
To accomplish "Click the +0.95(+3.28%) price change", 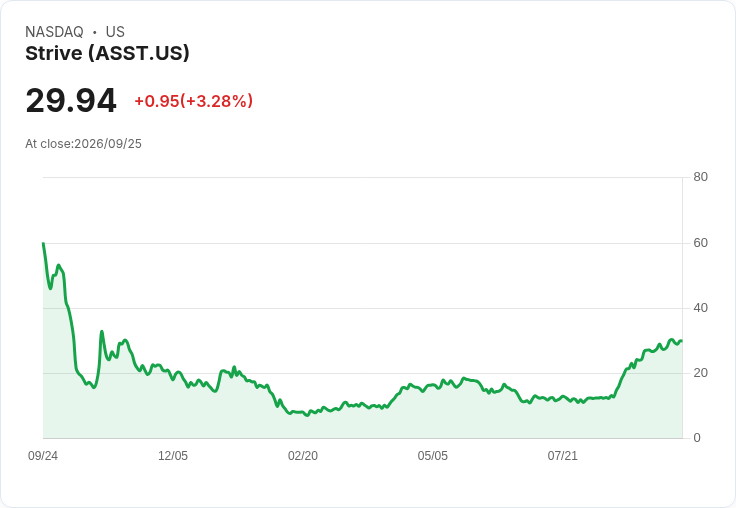I will pyautogui.click(x=193, y=101).
